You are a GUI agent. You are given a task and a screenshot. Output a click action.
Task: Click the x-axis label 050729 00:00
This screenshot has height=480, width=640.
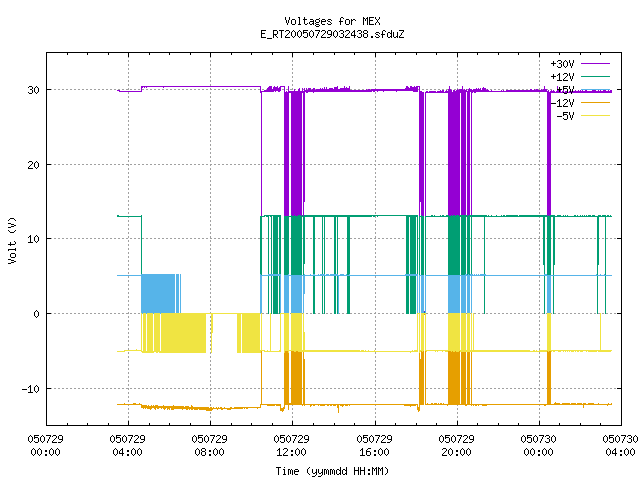[45, 446]
